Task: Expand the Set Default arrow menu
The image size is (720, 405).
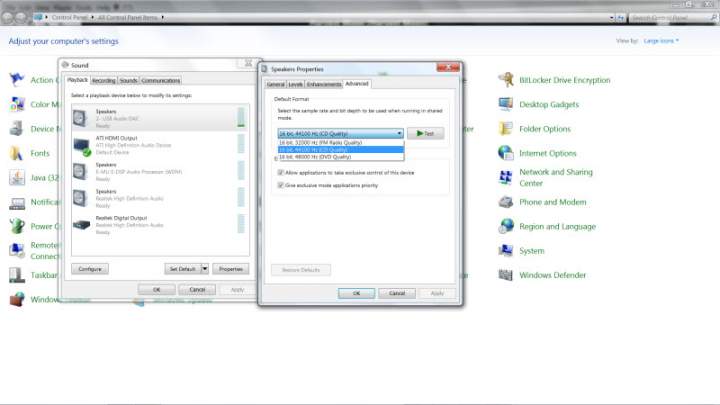Action: coord(205,269)
